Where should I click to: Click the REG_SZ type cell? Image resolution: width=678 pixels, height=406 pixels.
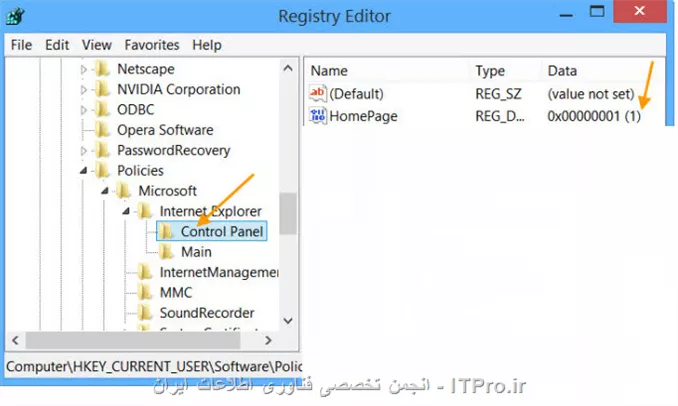coord(498,93)
